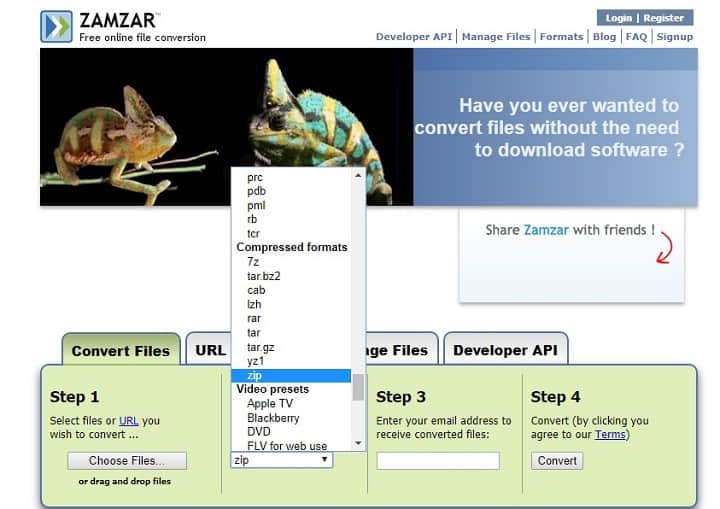Click the Choose Files button

click(127, 461)
